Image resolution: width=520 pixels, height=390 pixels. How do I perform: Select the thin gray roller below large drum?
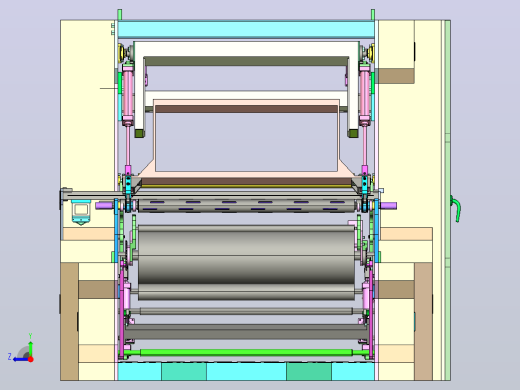coord(246,311)
